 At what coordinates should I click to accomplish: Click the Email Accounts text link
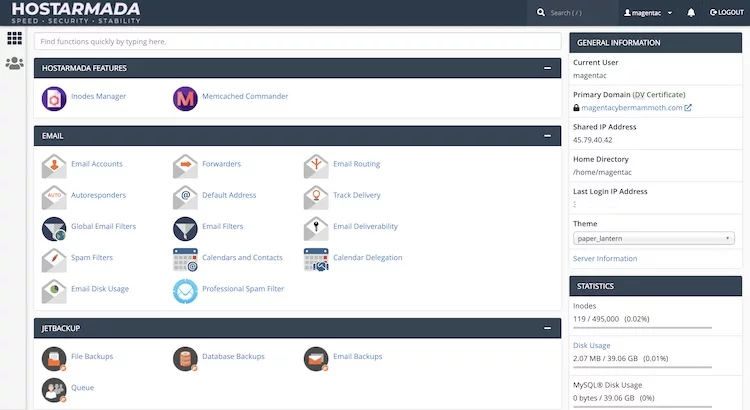(x=97, y=164)
